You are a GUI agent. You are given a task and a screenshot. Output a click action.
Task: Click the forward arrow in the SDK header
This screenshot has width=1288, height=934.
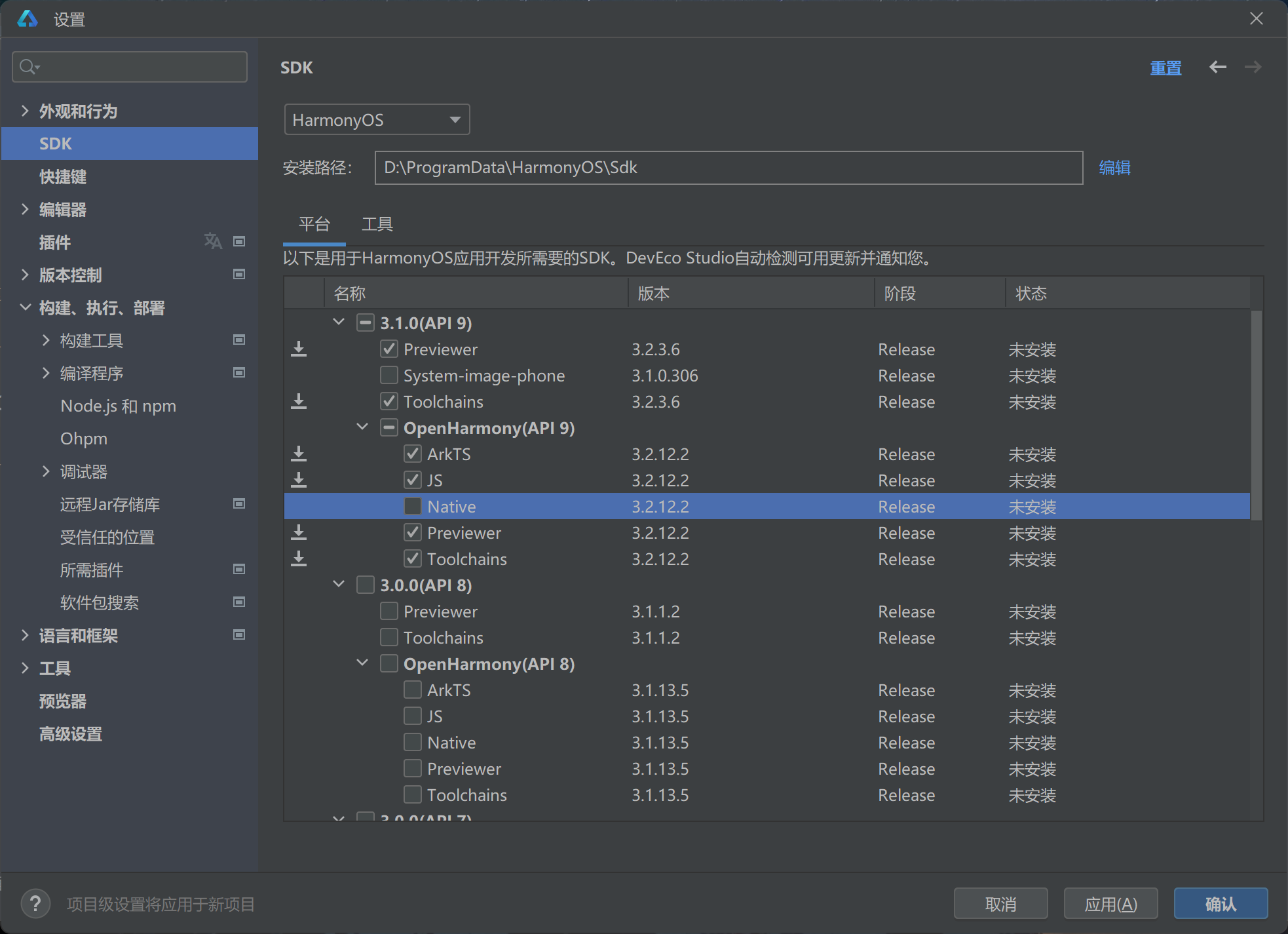tap(1253, 67)
